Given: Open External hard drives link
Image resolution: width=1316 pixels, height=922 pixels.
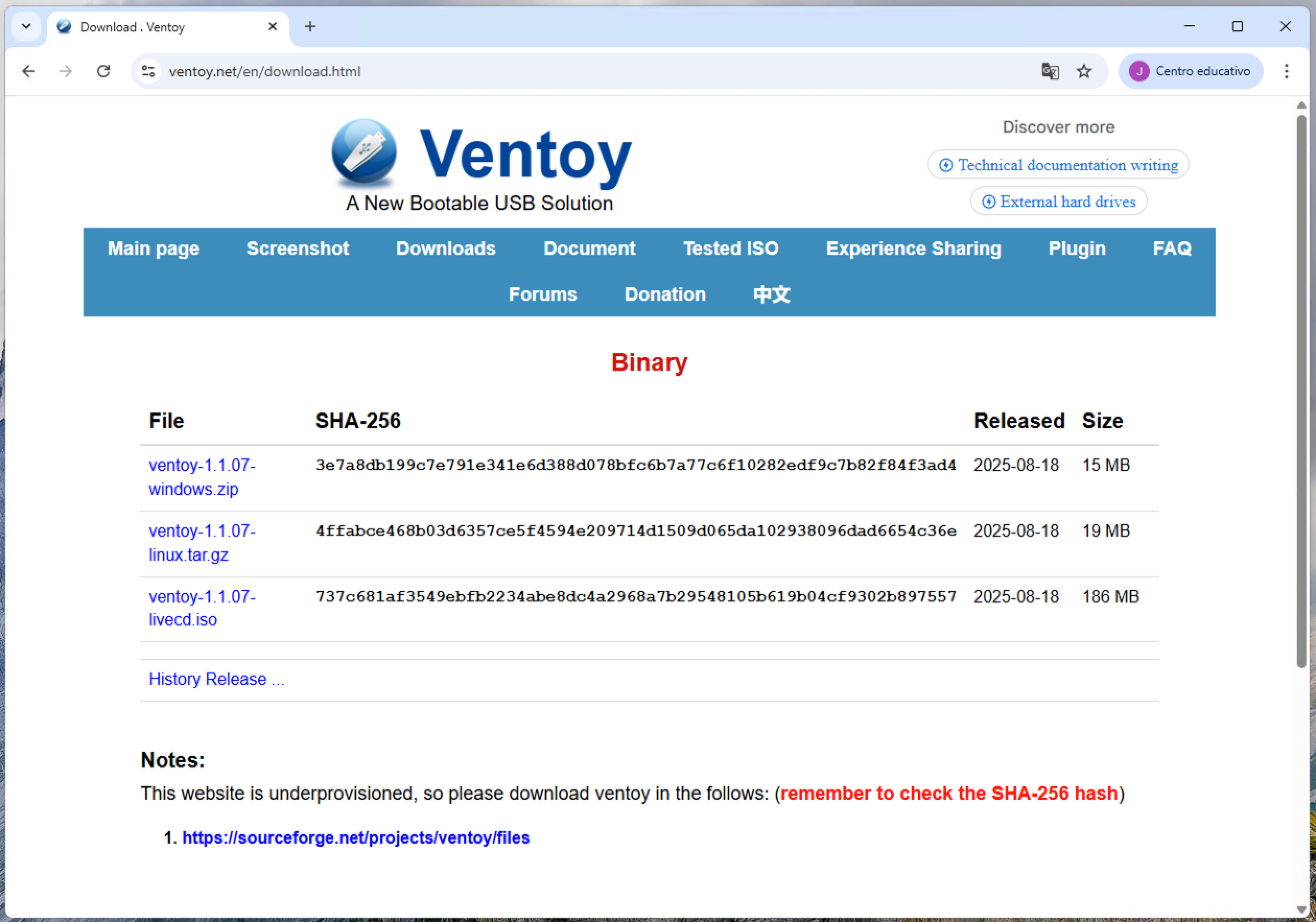Looking at the screenshot, I should coord(1059,201).
